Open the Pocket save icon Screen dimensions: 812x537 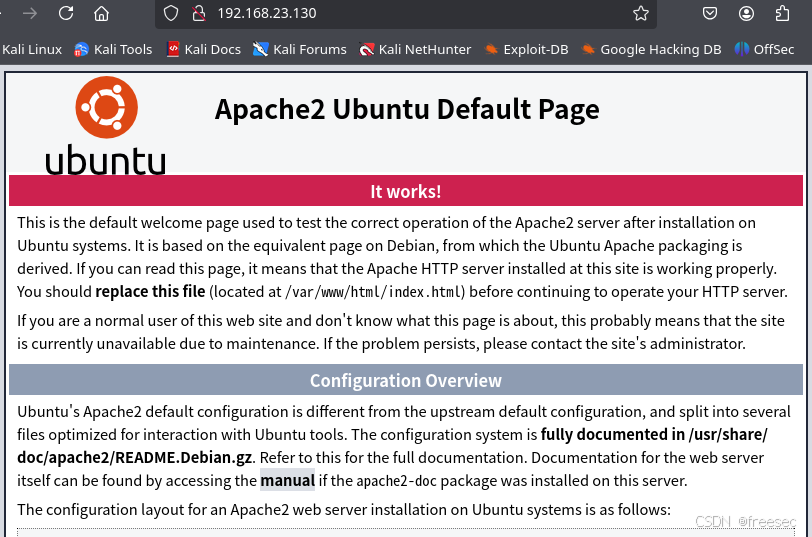(x=709, y=13)
